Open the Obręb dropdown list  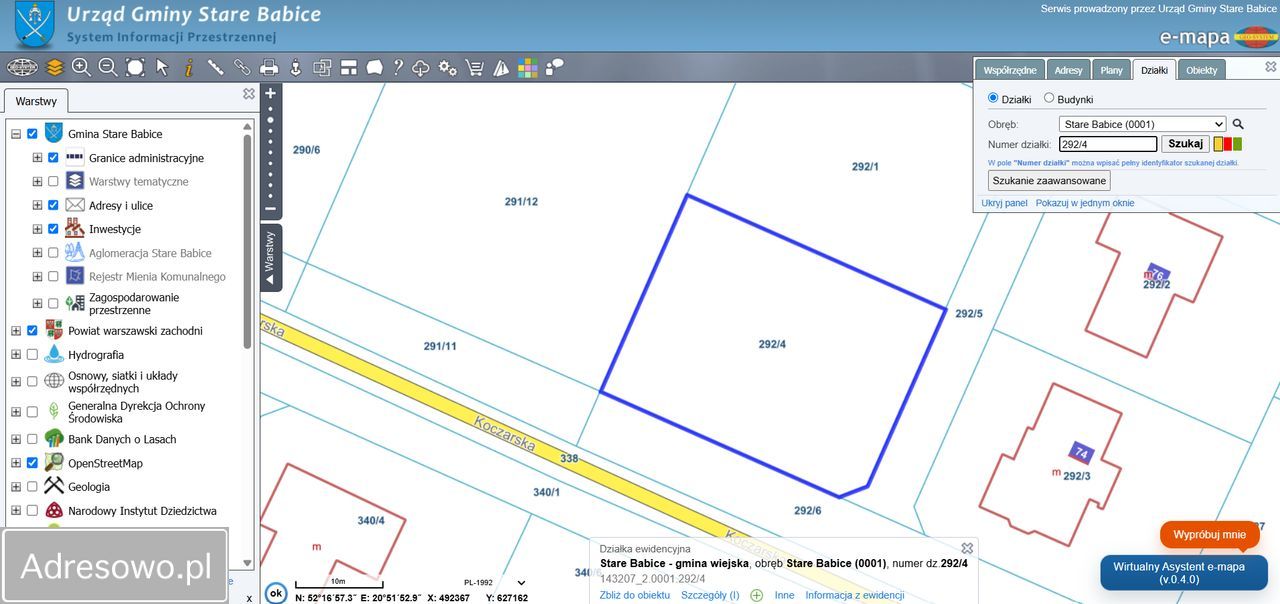pyautogui.click(x=1142, y=124)
